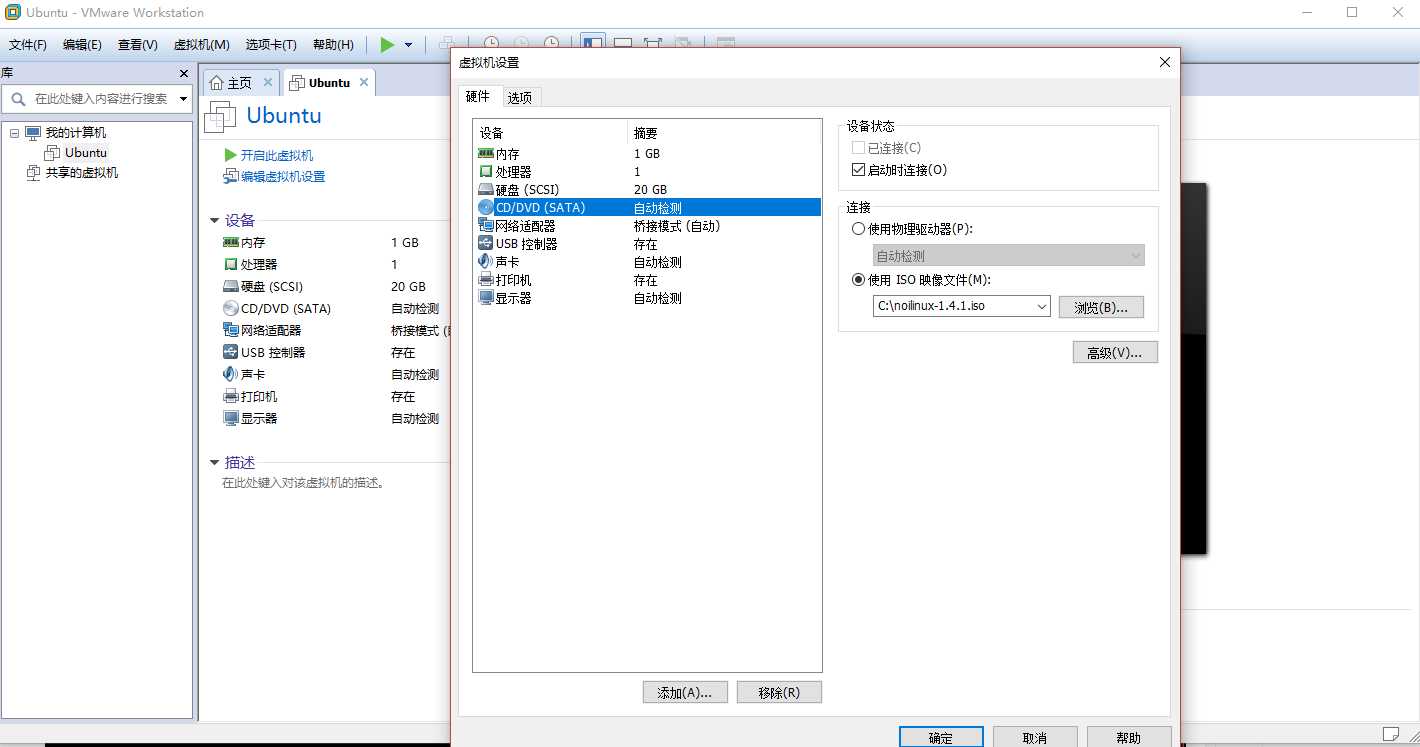Click the library search input field

(100, 98)
